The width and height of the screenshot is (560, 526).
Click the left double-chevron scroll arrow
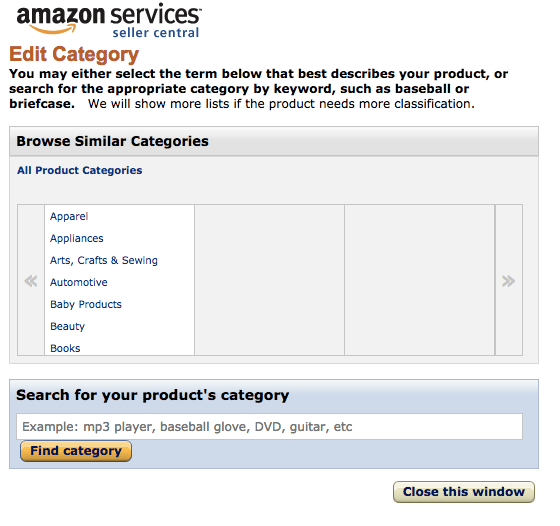[31, 281]
